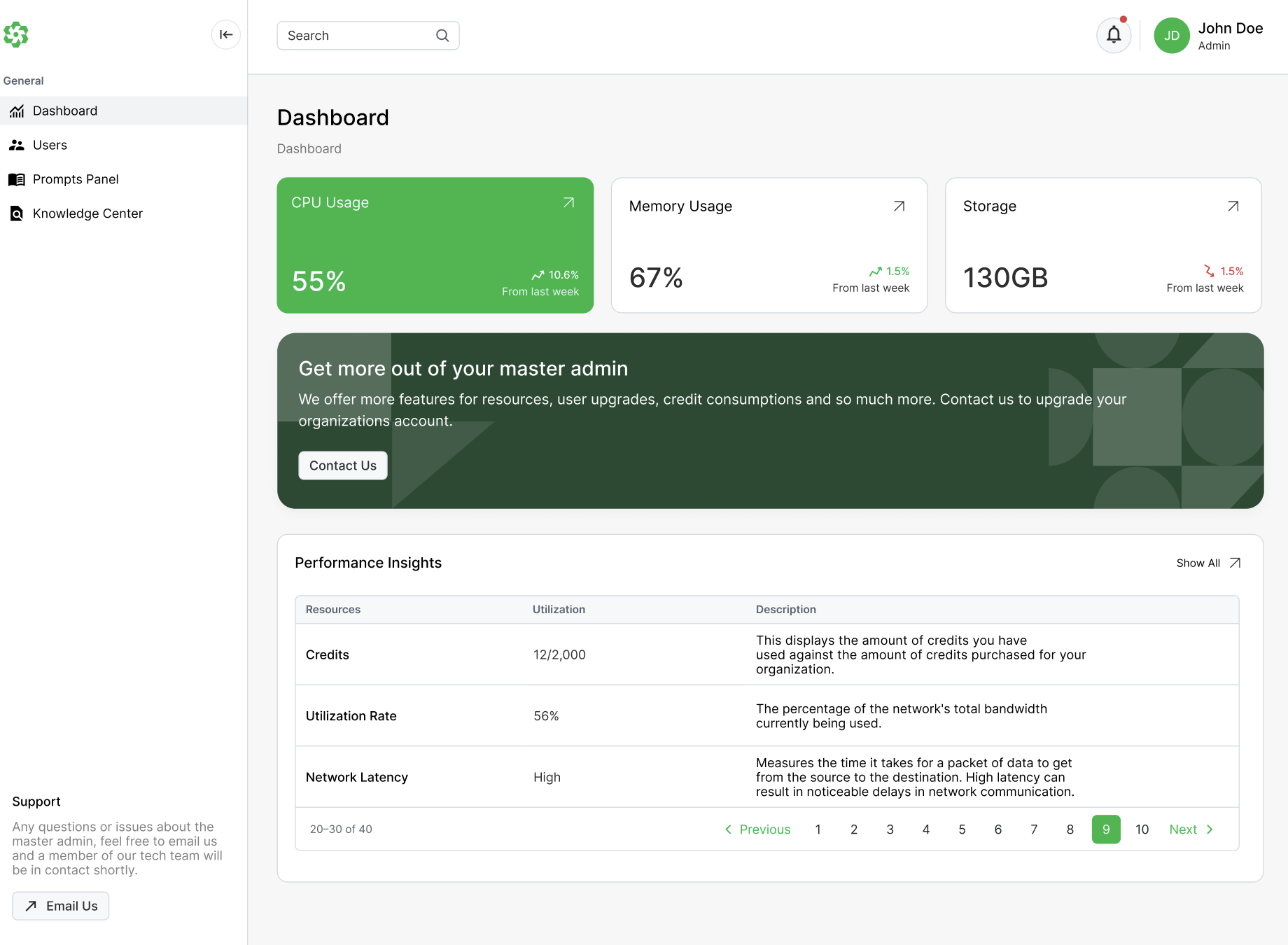Select page 2 in pagination
Screen dimensions: 1288x945
coord(854,829)
